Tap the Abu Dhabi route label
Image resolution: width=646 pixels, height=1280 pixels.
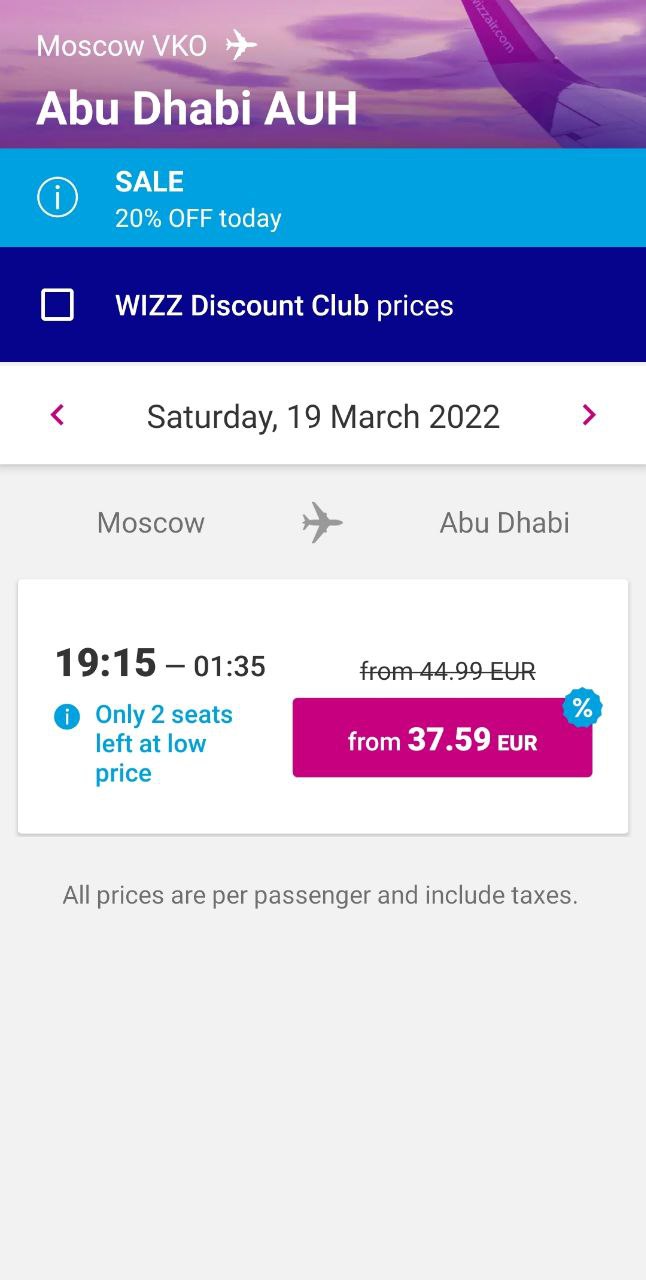504,523
